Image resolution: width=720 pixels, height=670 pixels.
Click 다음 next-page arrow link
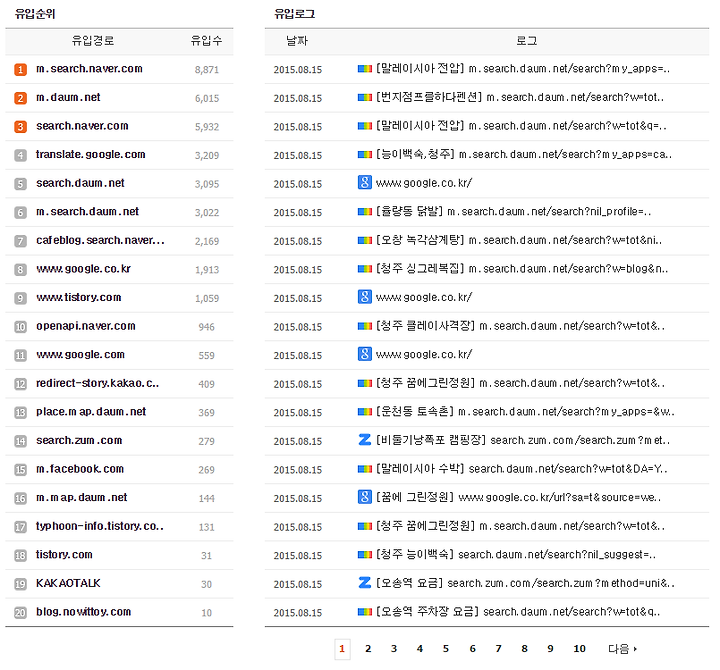point(622,649)
